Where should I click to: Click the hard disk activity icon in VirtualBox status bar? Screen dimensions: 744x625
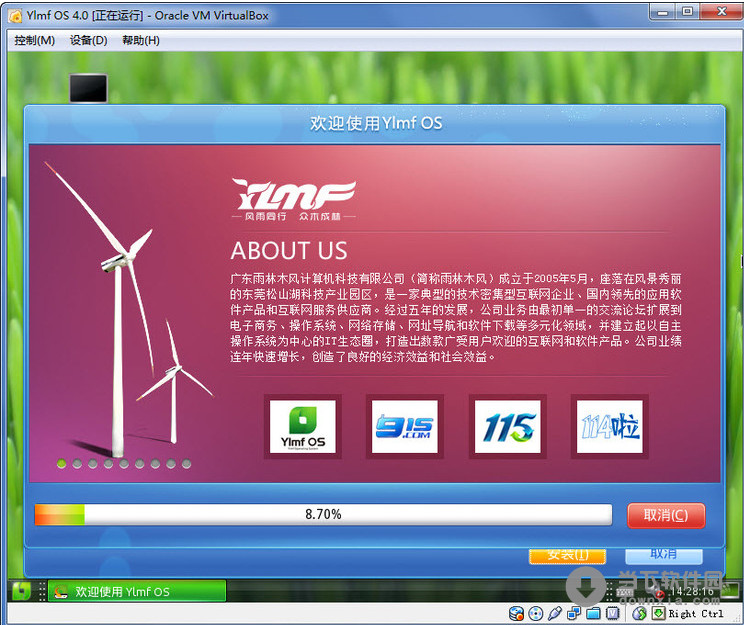coord(516,613)
